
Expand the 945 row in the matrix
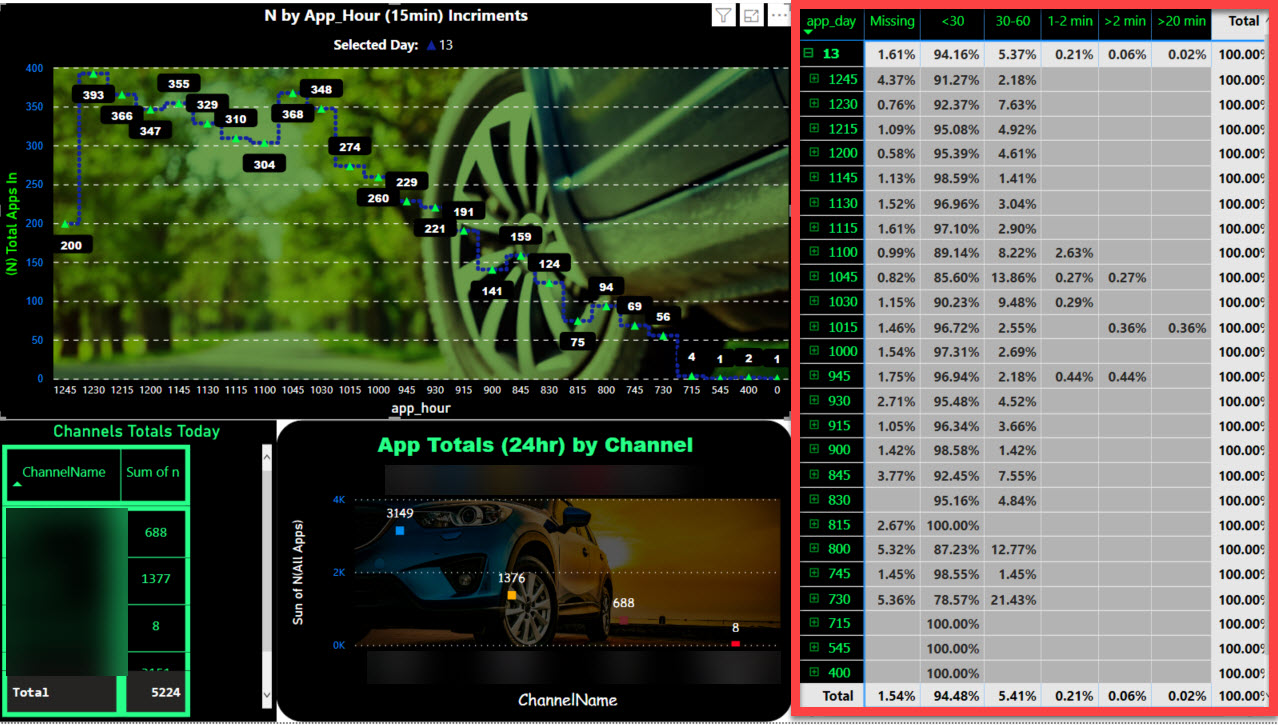pyautogui.click(x=814, y=376)
